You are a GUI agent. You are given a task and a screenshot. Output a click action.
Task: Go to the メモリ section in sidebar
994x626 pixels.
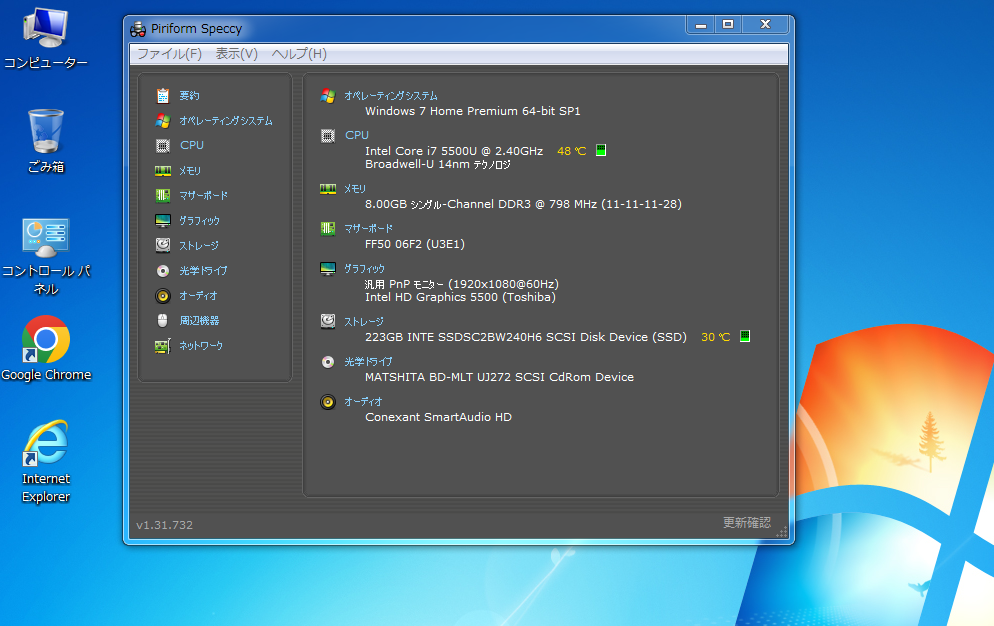[x=190, y=171]
